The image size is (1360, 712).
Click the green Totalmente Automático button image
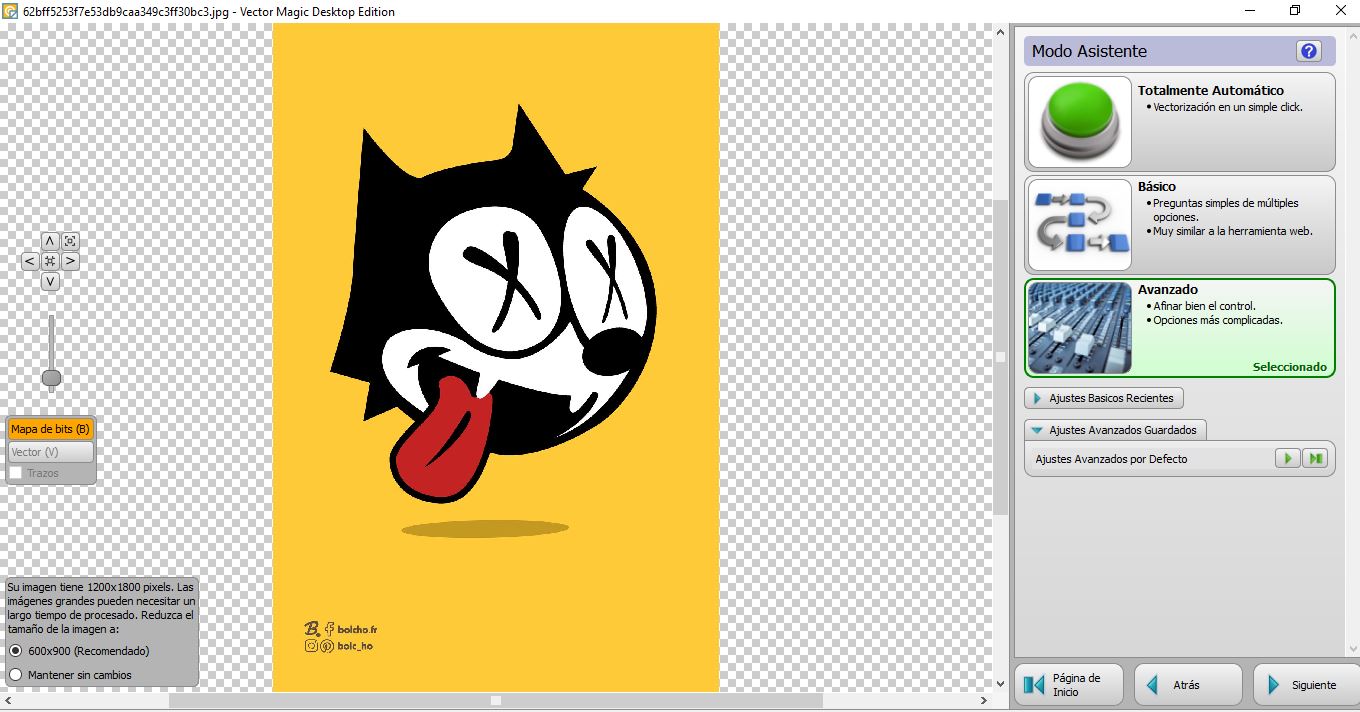pos(1080,122)
